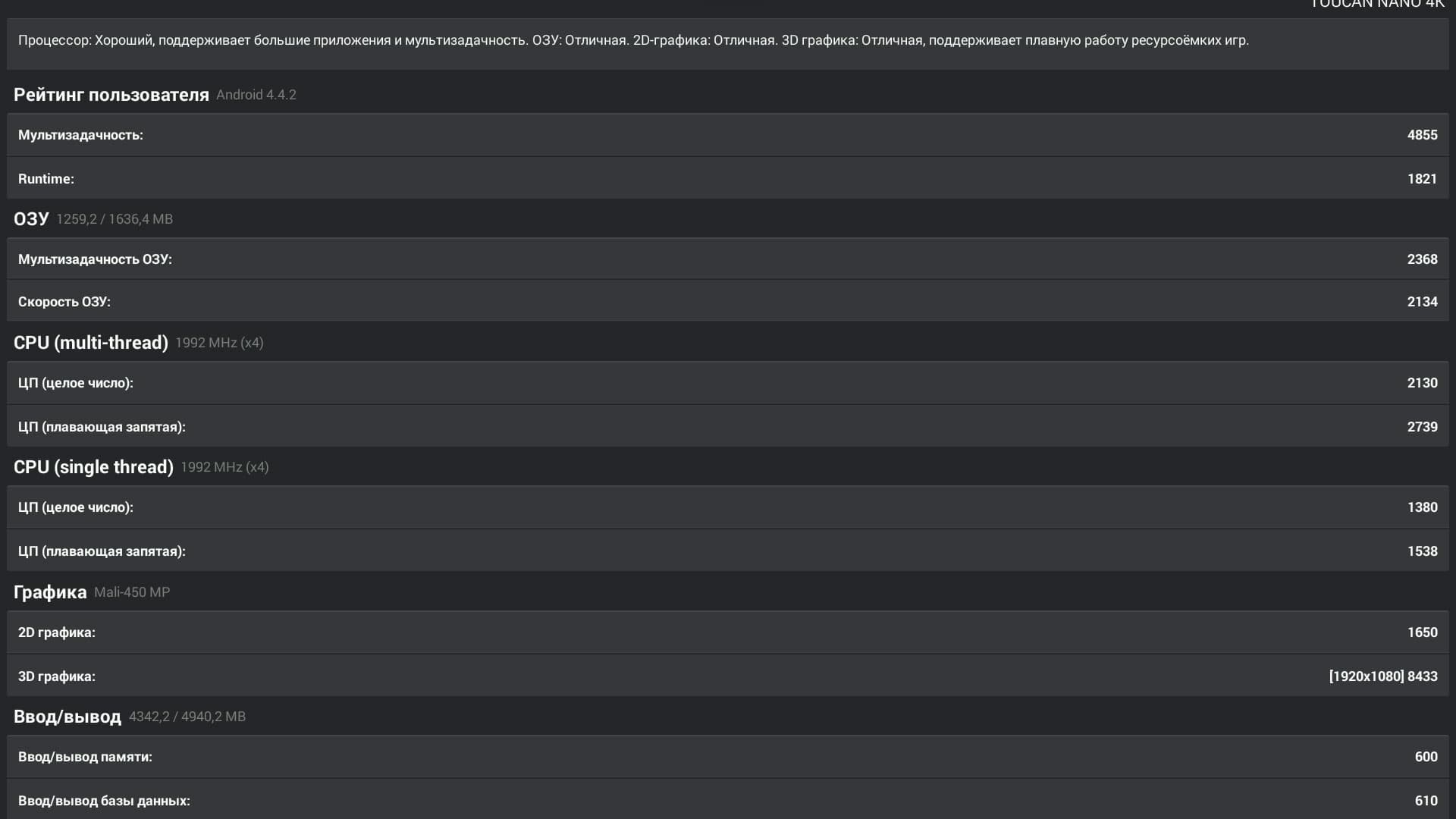
Task: Click the CPU (single thread) section header
Action: 93,467
